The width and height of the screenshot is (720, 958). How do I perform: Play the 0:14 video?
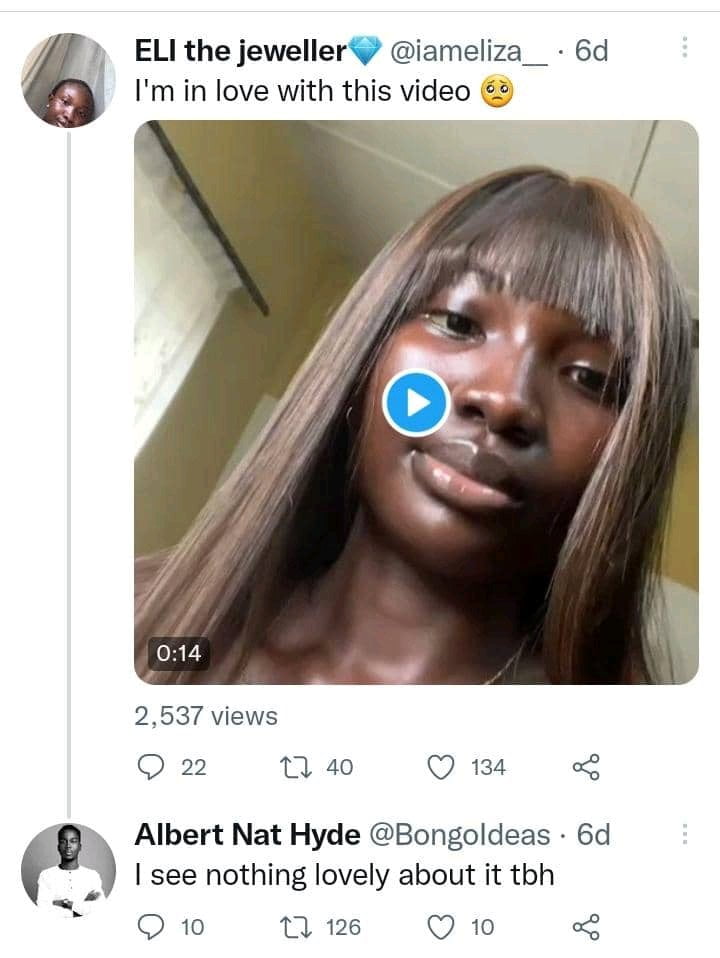pyautogui.click(x=416, y=403)
